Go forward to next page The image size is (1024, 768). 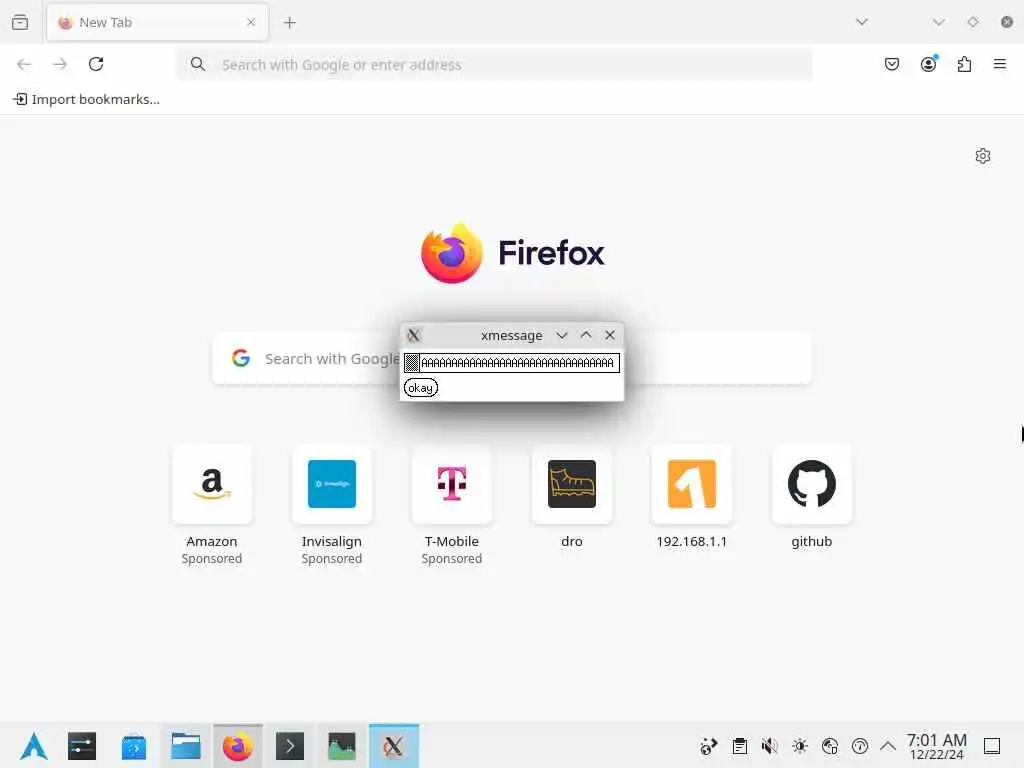[60, 64]
